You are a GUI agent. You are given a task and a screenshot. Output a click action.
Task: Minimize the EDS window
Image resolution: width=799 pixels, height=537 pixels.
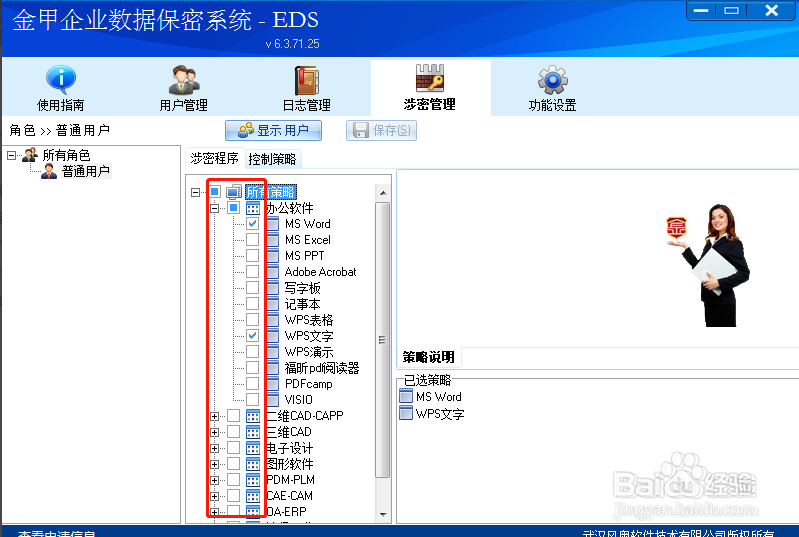click(701, 11)
